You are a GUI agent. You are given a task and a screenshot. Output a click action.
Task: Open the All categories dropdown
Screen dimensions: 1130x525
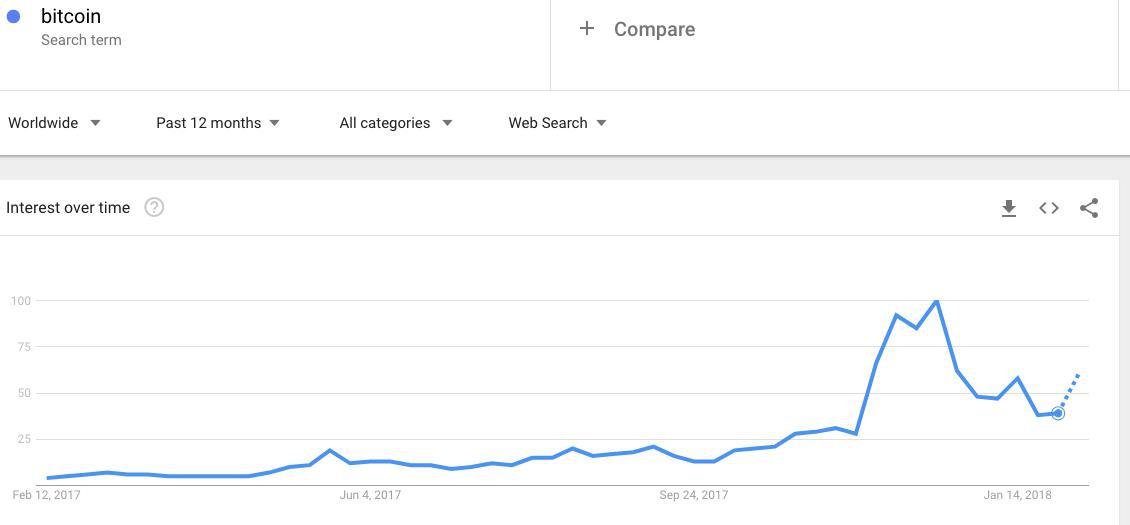tap(396, 123)
